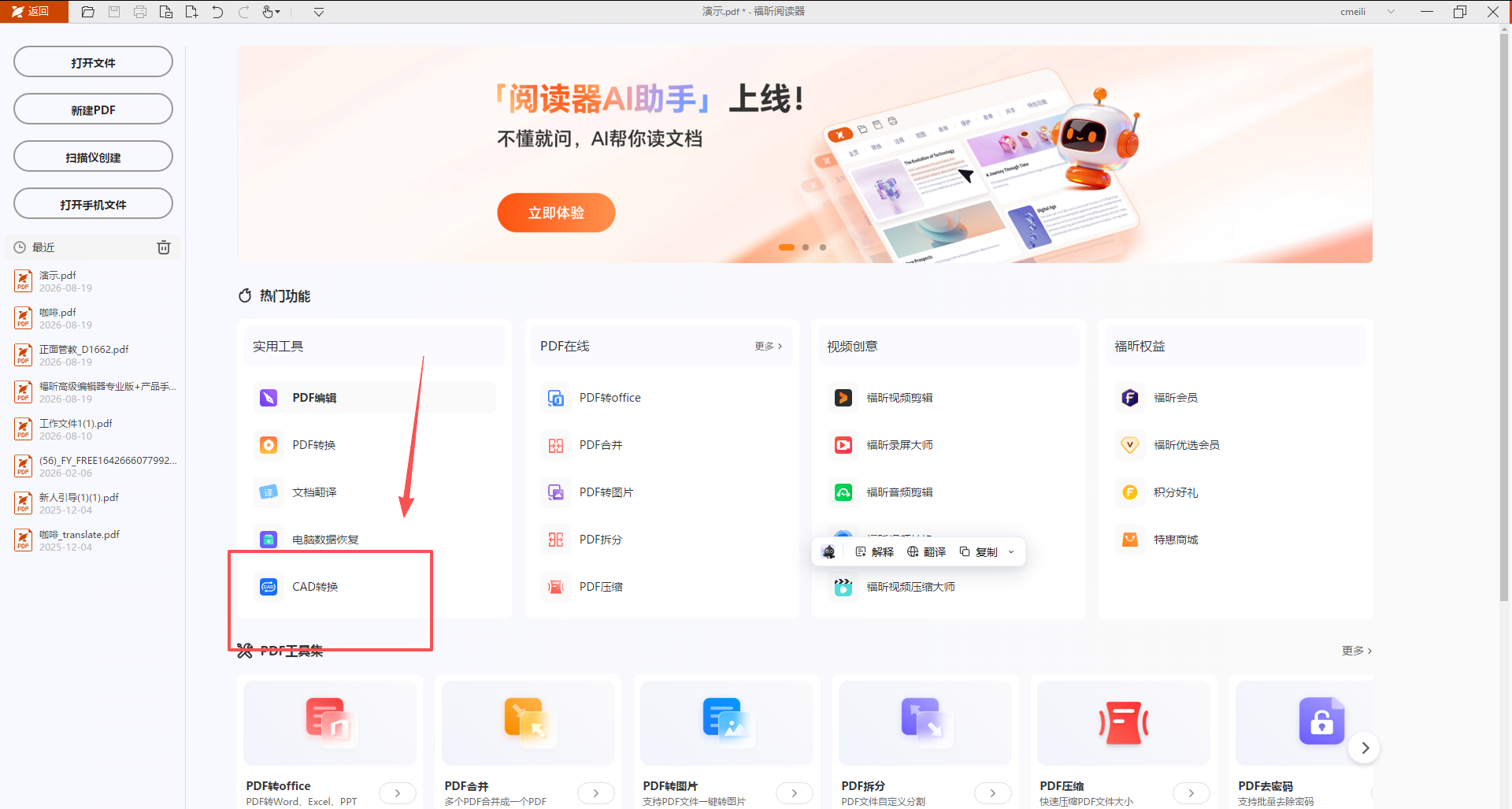Clear the recent files list with trash icon
The image size is (1512, 809).
click(x=164, y=247)
